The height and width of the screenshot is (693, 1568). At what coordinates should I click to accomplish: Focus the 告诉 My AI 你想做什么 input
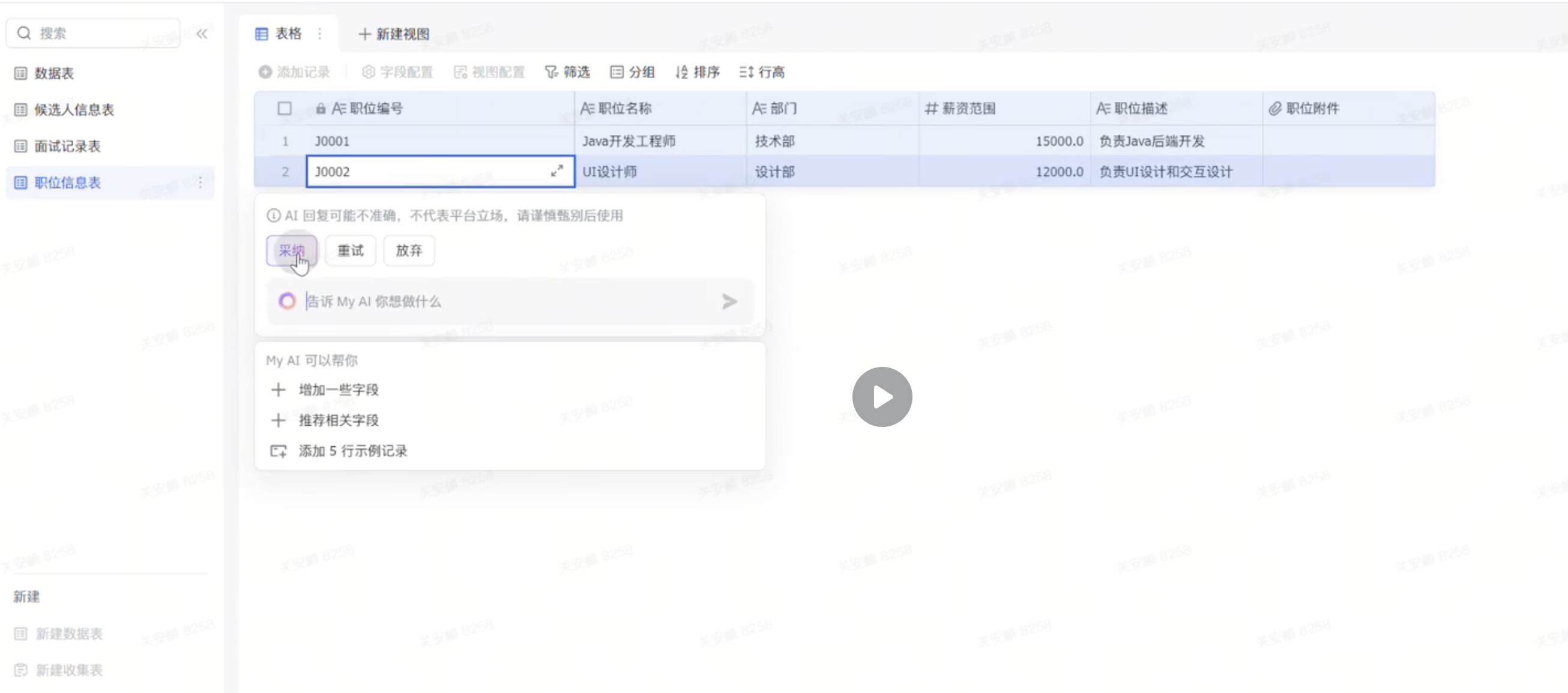pos(511,301)
